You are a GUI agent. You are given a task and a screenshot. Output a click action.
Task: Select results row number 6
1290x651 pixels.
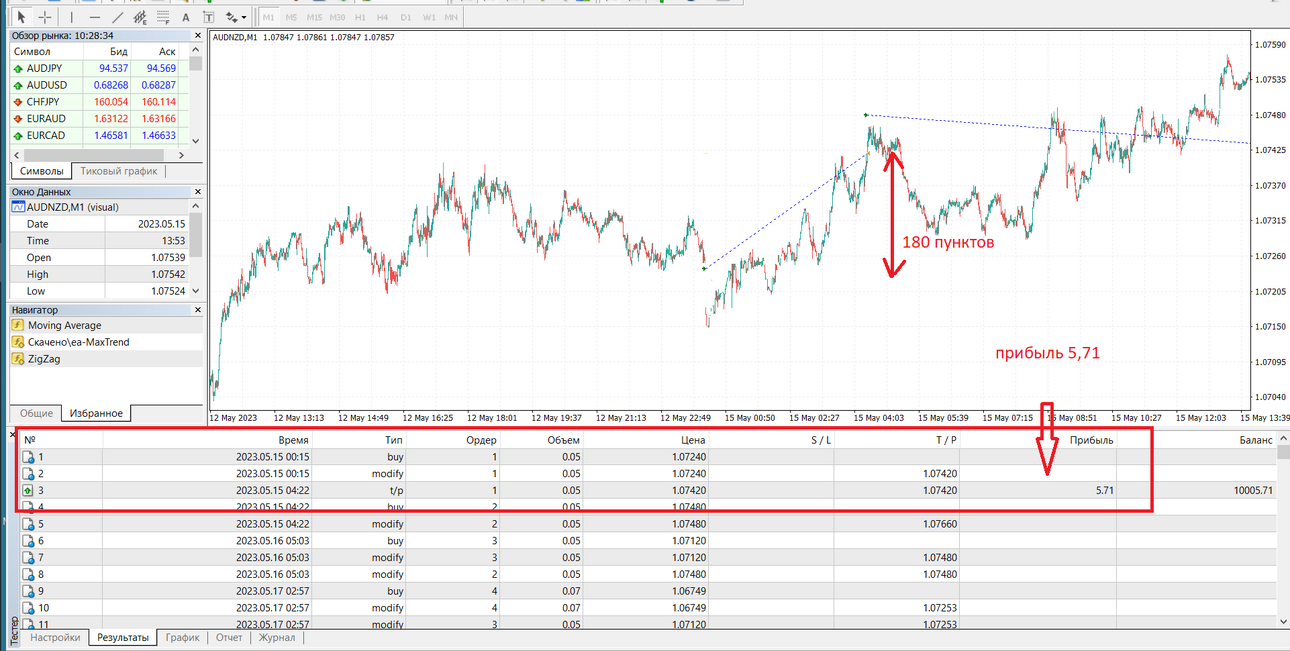point(648,540)
